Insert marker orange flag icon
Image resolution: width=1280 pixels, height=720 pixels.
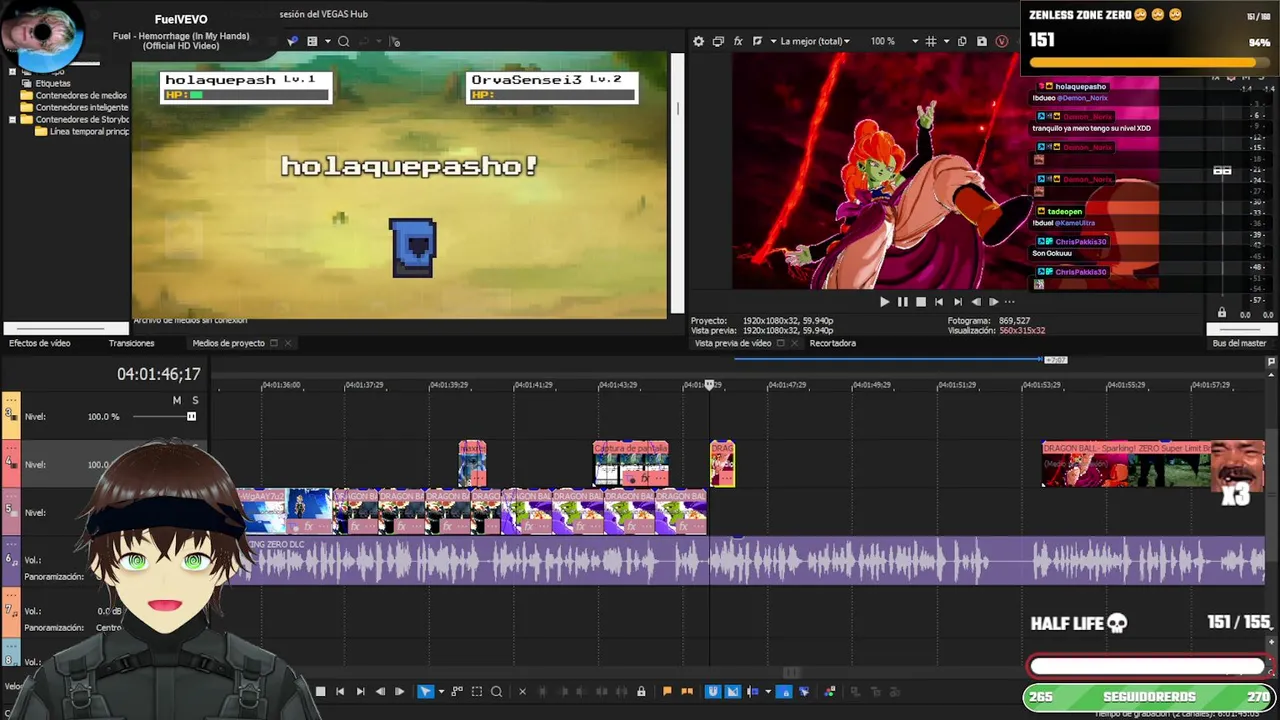click(x=667, y=691)
